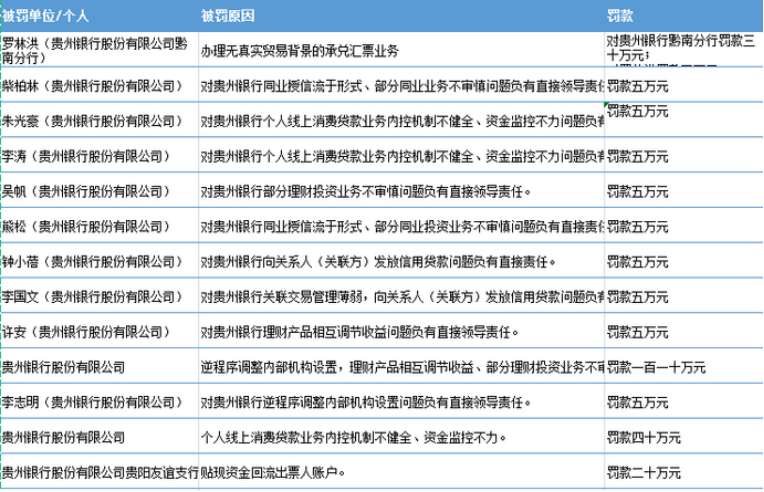Image resolution: width=764 pixels, height=492 pixels.
Task: Select cell 办理无真实贸易背景的承兑汇票业务
Action: 401,50
